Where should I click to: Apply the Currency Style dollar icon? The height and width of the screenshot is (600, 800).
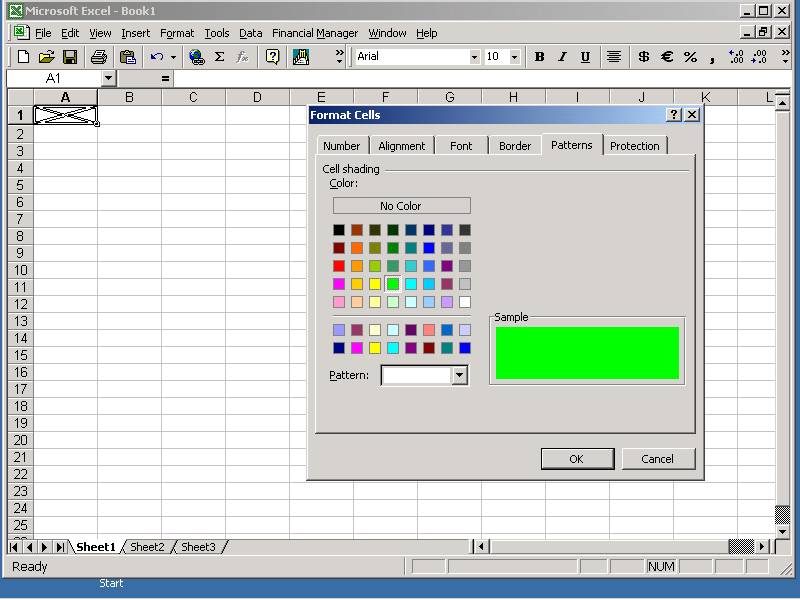[x=643, y=57]
